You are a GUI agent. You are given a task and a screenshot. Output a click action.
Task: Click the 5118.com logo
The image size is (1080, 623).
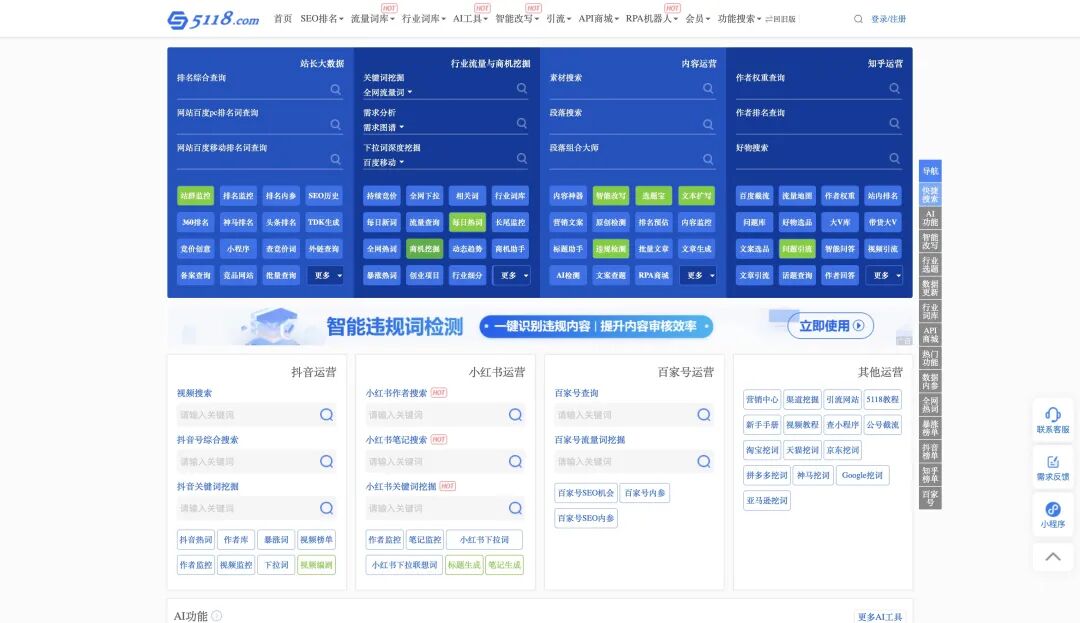tap(211, 18)
